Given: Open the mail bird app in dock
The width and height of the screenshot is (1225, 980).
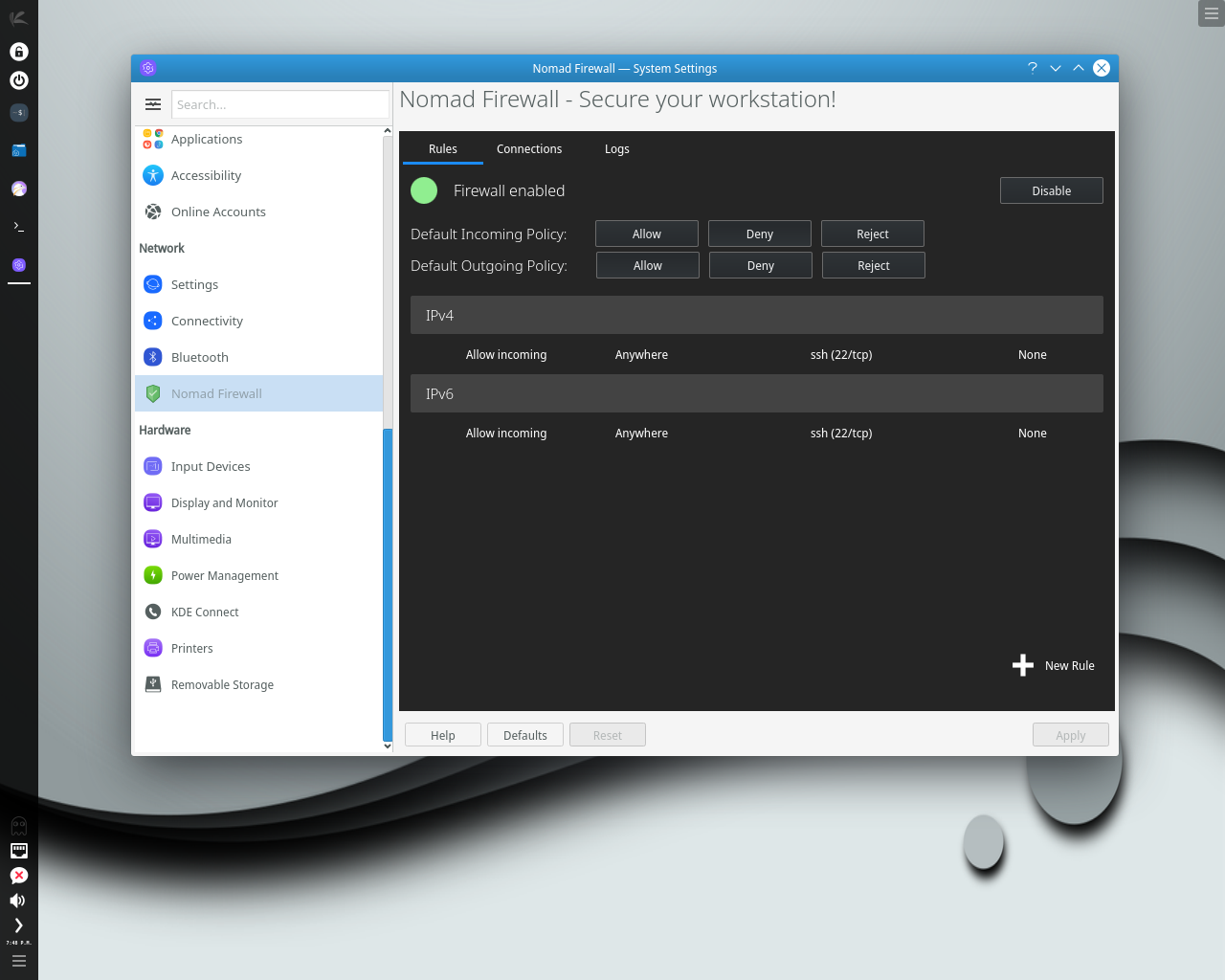Looking at the screenshot, I should click(19, 189).
